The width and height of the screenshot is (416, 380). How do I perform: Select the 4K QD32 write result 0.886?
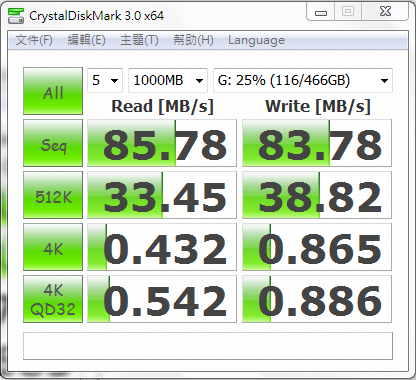[317, 299]
